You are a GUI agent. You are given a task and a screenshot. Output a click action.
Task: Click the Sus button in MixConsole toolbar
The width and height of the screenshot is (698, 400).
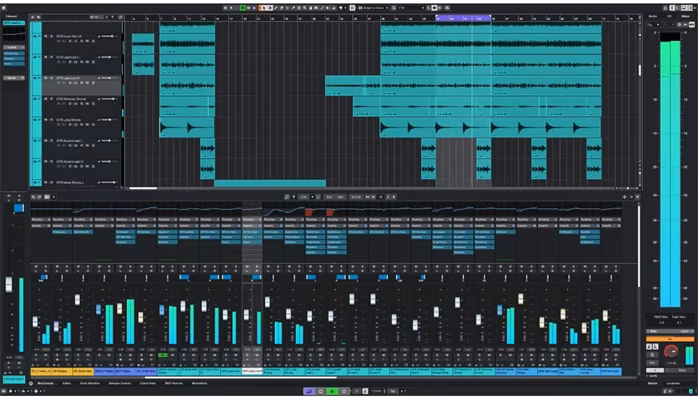click(329, 197)
